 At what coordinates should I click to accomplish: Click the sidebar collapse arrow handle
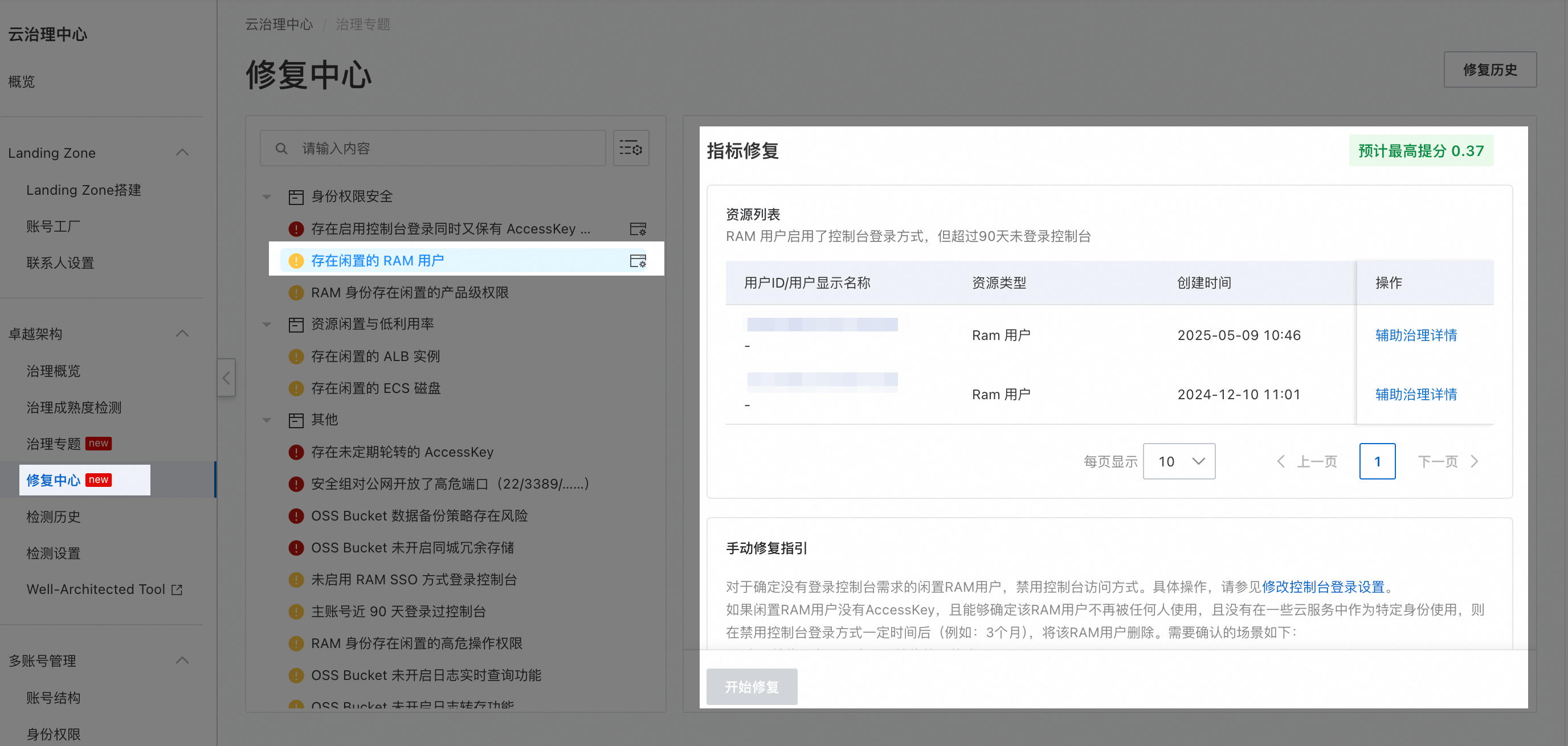[x=226, y=378]
